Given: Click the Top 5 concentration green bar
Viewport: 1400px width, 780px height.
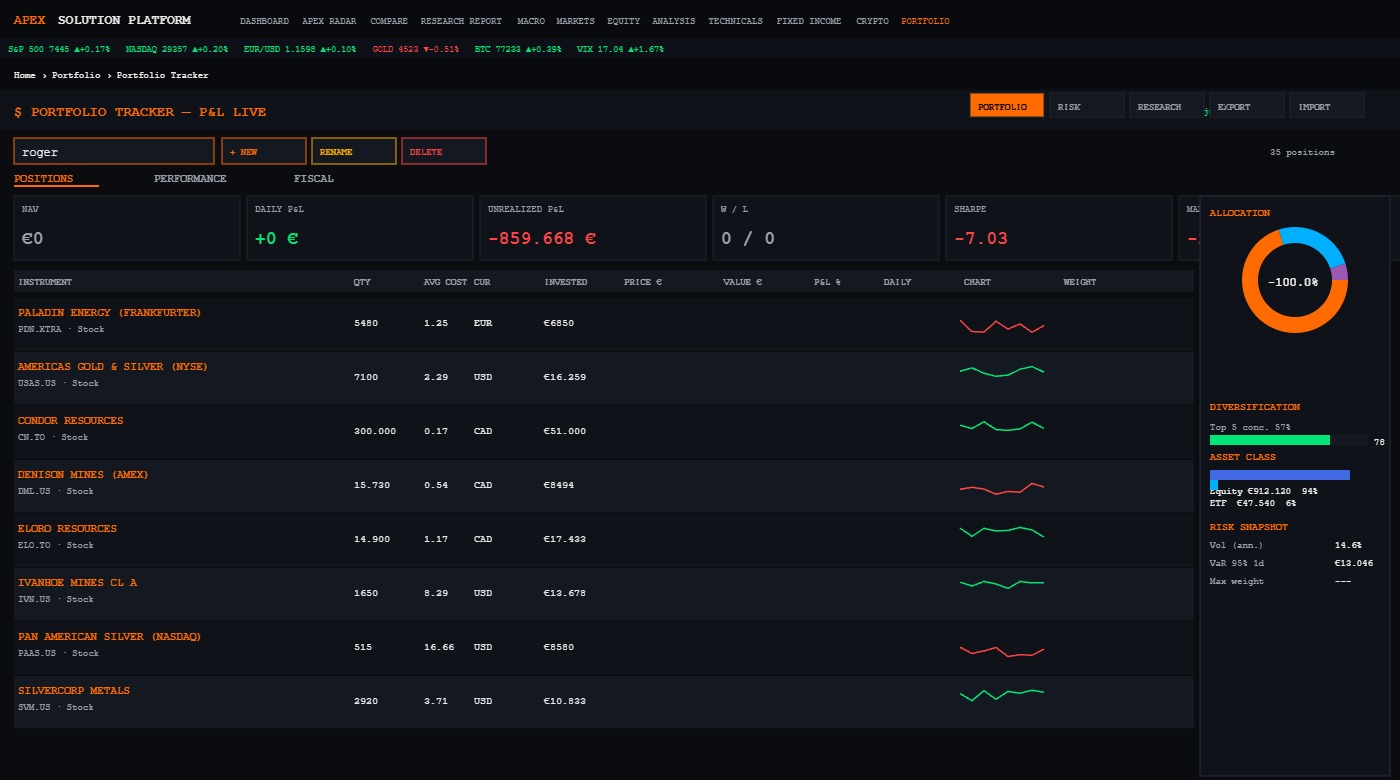Looking at the screenshot, I should pos(1270,440).
